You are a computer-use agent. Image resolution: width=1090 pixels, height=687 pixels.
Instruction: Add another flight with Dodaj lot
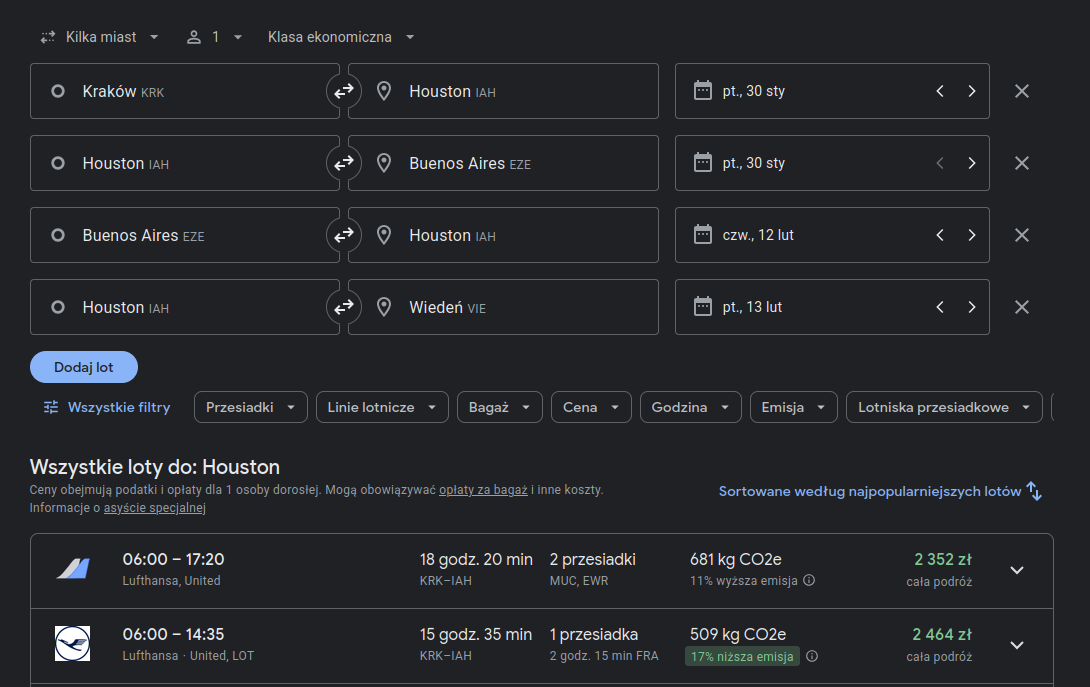[83, 367]
